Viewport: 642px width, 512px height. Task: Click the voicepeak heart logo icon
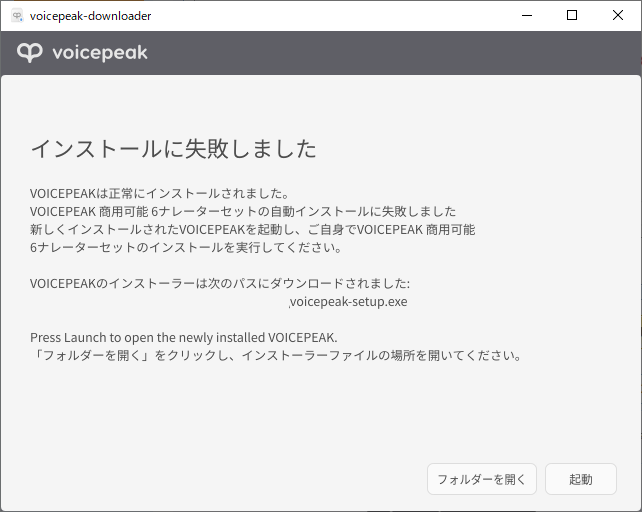(29, 53)
